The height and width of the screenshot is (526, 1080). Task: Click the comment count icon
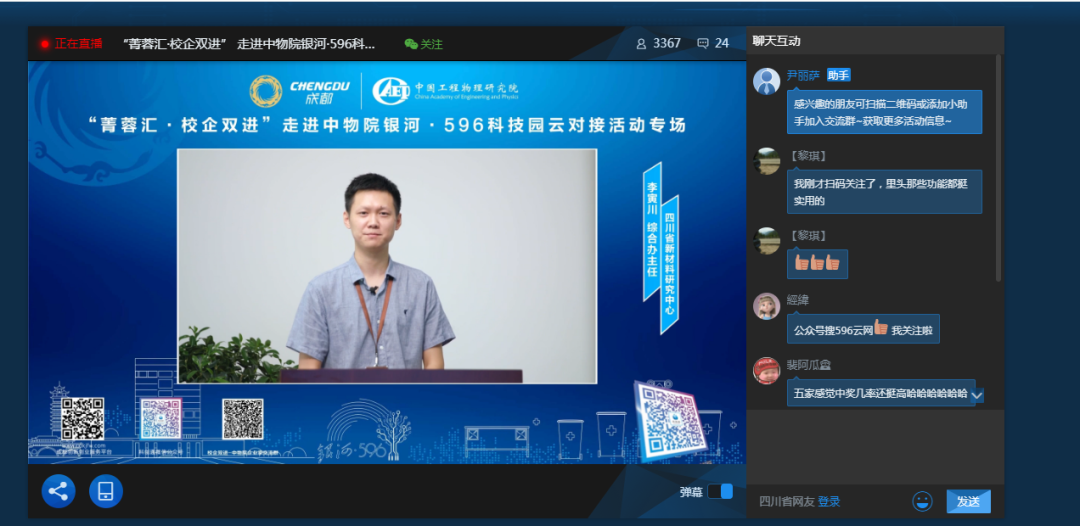[703, 43]
